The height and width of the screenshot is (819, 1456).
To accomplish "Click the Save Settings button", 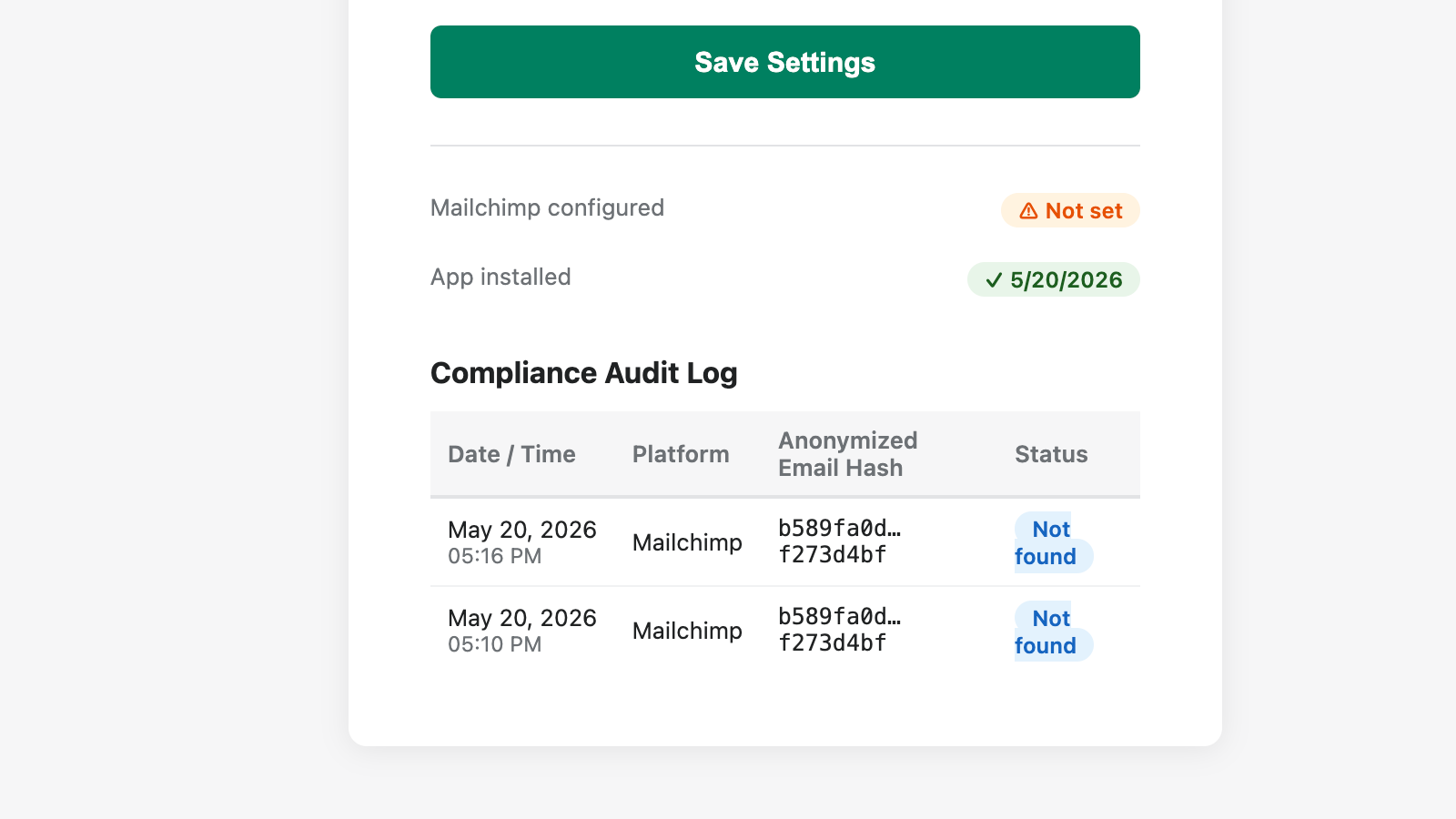I will [784, 62].
